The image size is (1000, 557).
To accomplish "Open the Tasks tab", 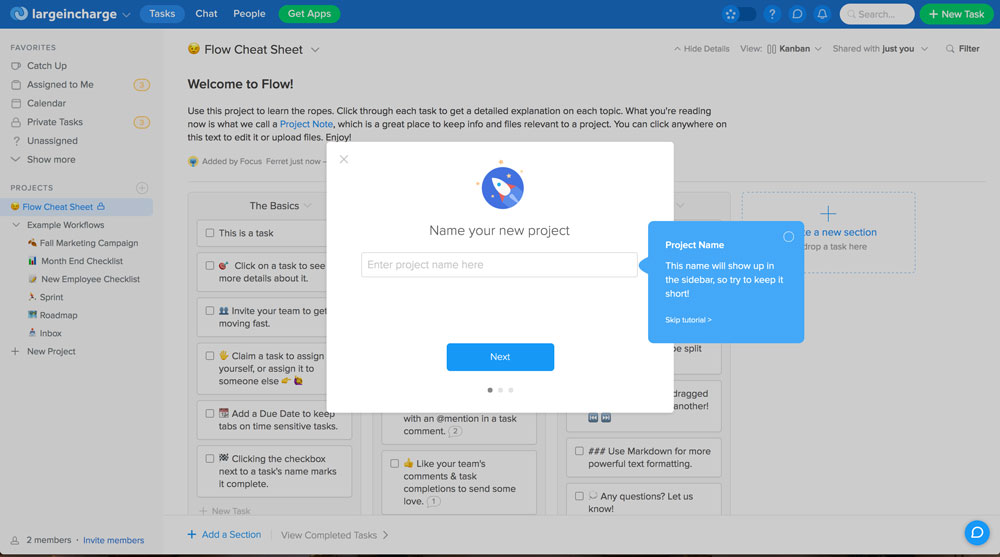I will point(162,13).
